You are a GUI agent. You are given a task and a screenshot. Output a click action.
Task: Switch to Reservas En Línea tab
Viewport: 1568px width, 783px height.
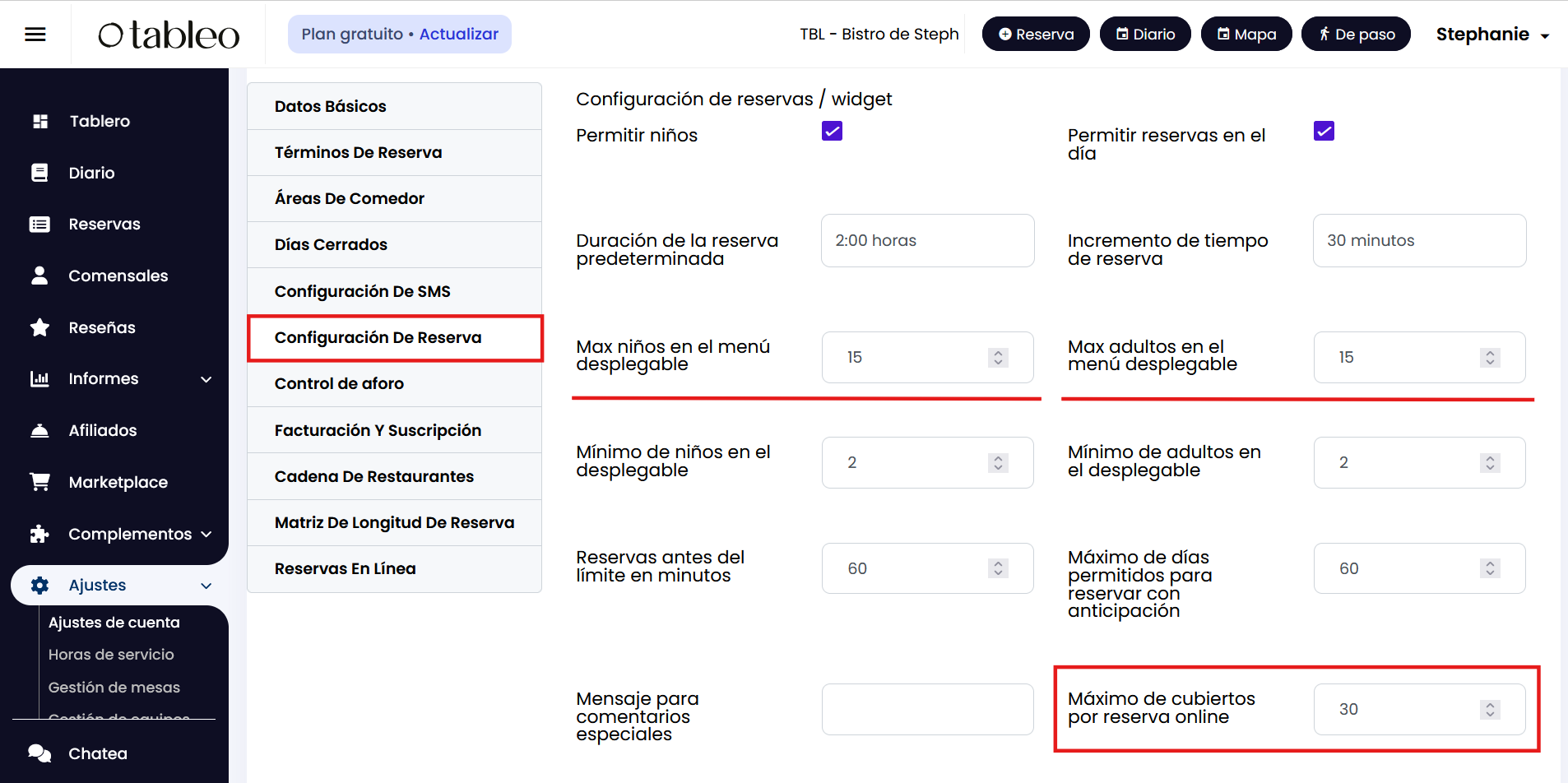[x=346, y=568]
